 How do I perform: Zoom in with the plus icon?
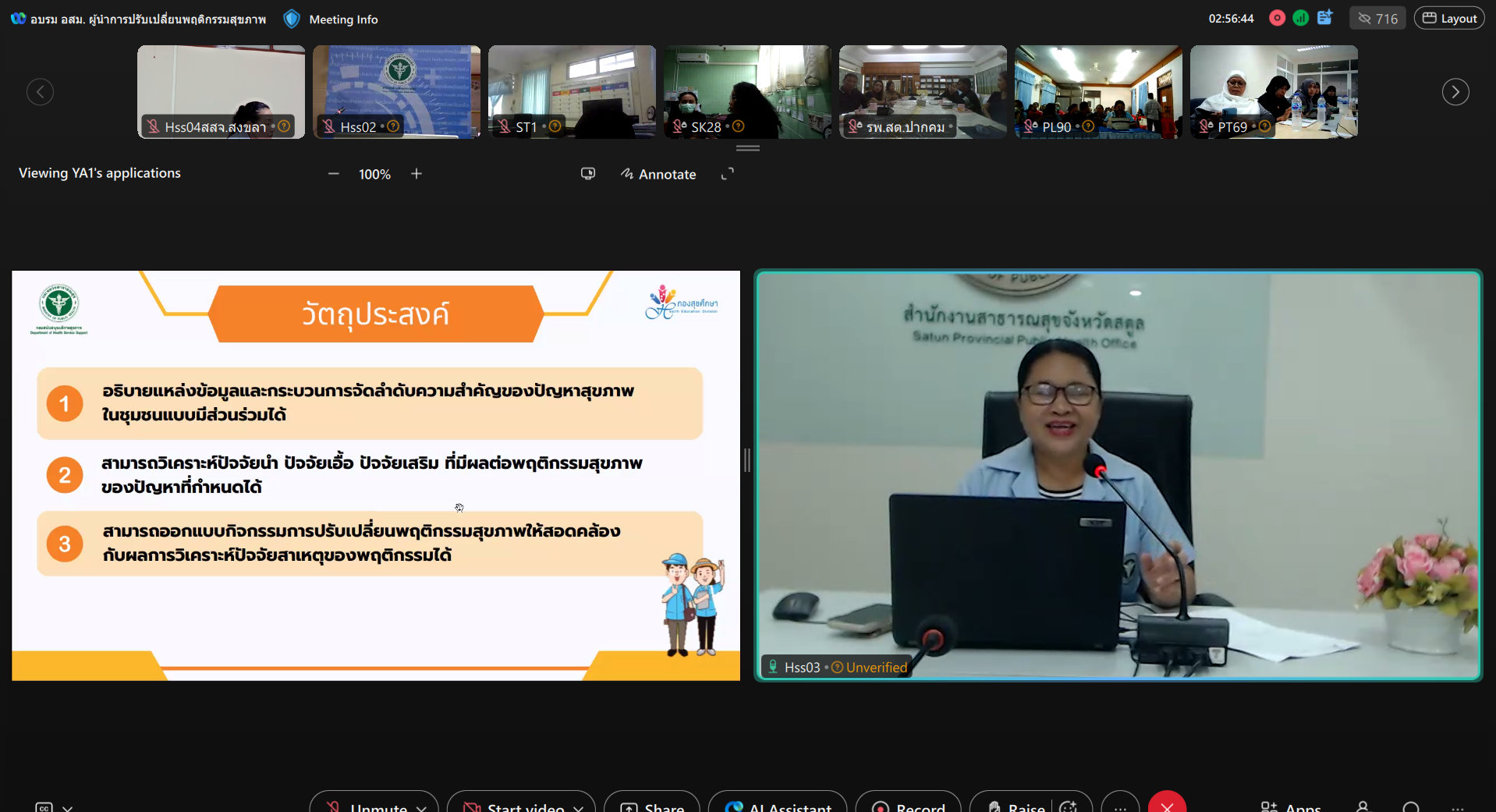point(417,174)
